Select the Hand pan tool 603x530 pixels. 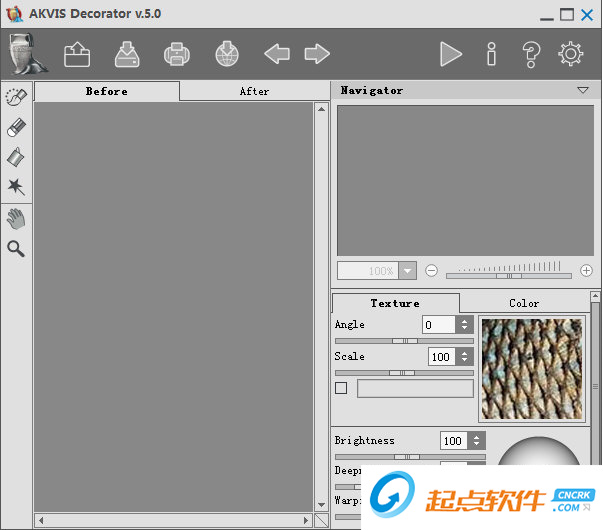click(16, 219)
